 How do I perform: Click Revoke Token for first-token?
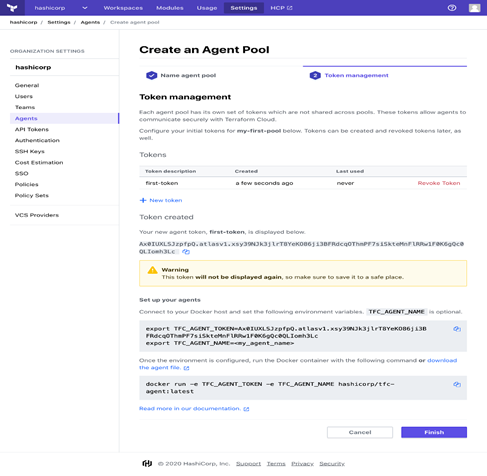(439, 183)
